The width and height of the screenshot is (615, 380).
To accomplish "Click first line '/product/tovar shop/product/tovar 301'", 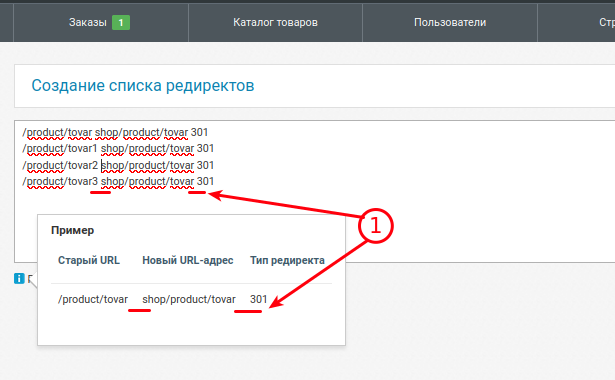I will (115, 133).
